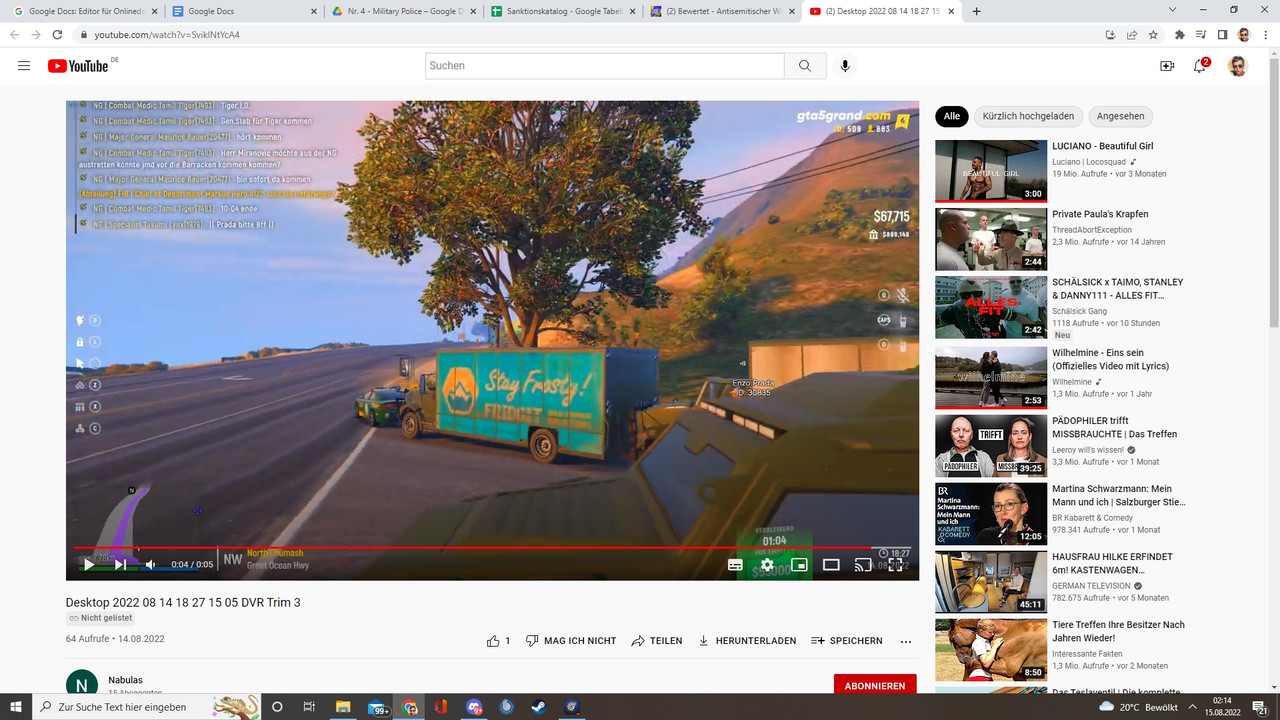Toggle the Chrome side panel

pos(1222,34)
